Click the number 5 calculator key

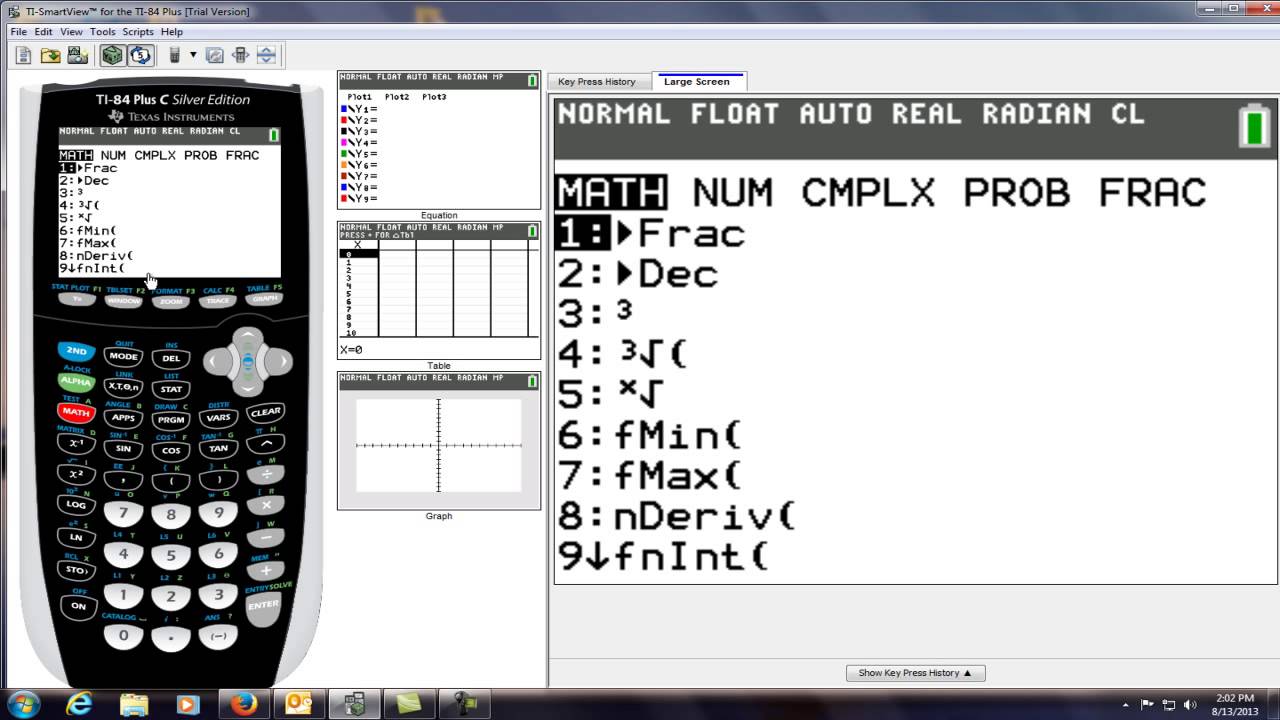tap(171, 556)
